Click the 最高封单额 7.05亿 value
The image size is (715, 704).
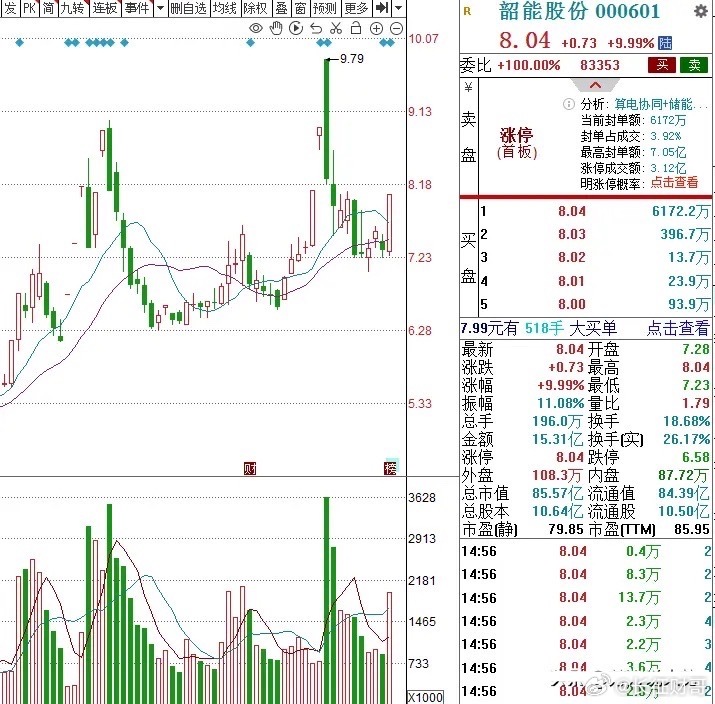point(668,152)
